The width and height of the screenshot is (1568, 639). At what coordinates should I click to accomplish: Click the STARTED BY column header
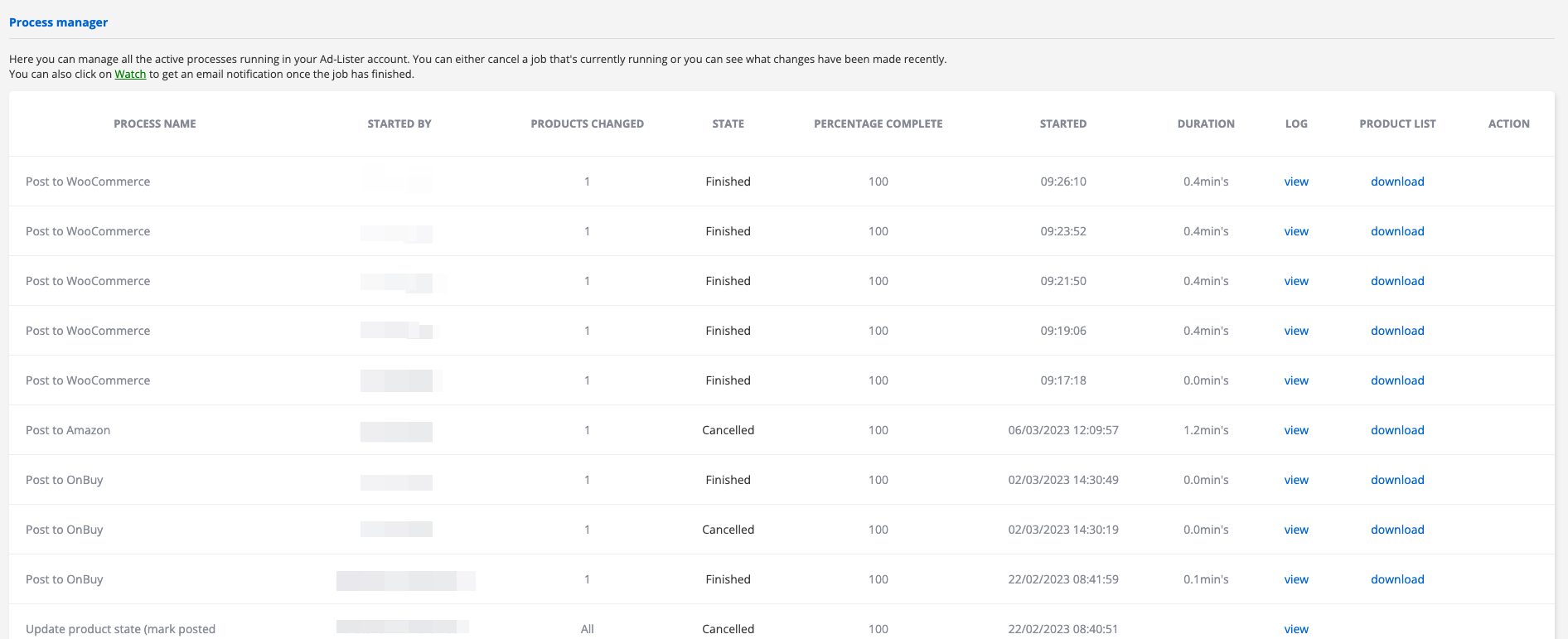pyautogui.click(x=399, y=123)
